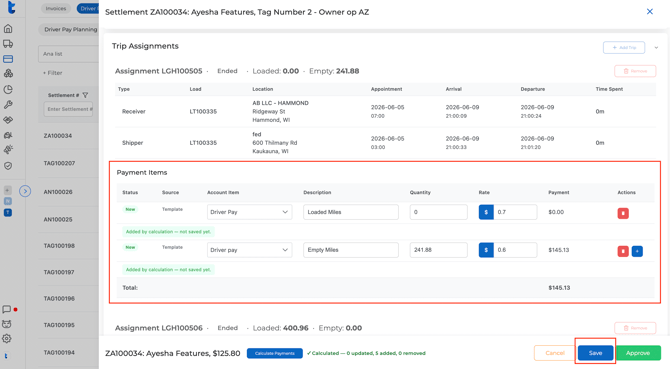
Task: Open the billing card icon in sidebar
Action: pyautogui.click(x=8, y=59)
